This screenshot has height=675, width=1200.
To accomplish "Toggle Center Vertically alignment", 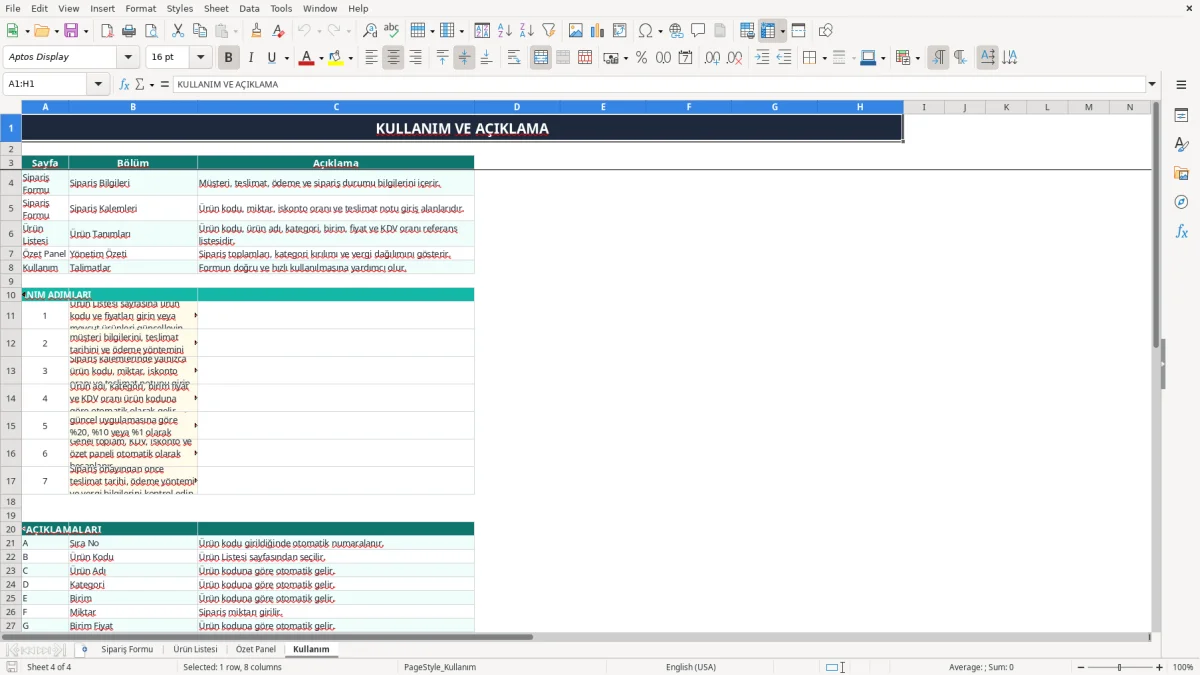I will click(464, 58).
